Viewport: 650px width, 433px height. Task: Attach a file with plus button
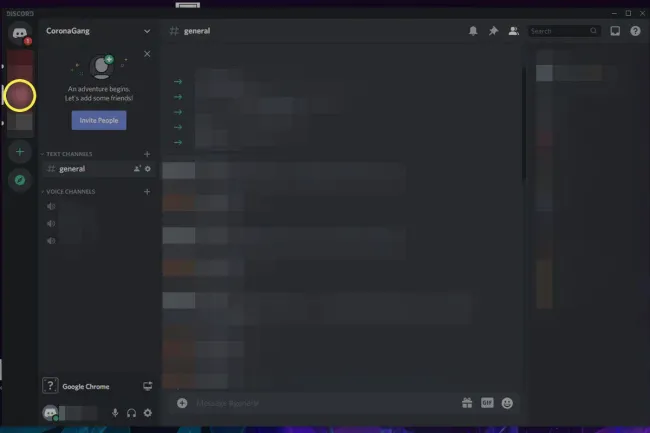182,403
